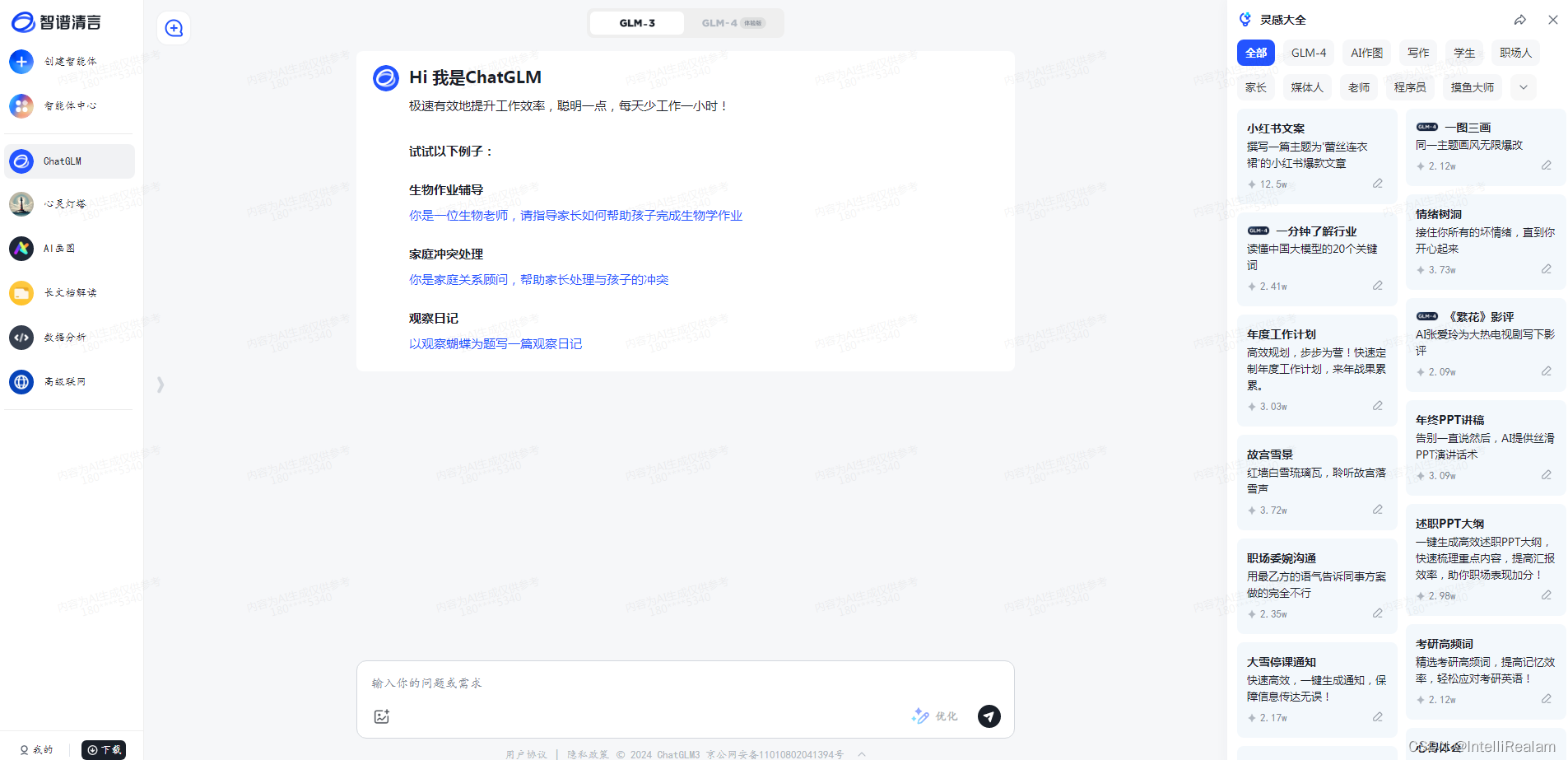Click edit icon on 《繁花》影评 card

tap(1546, 371)
